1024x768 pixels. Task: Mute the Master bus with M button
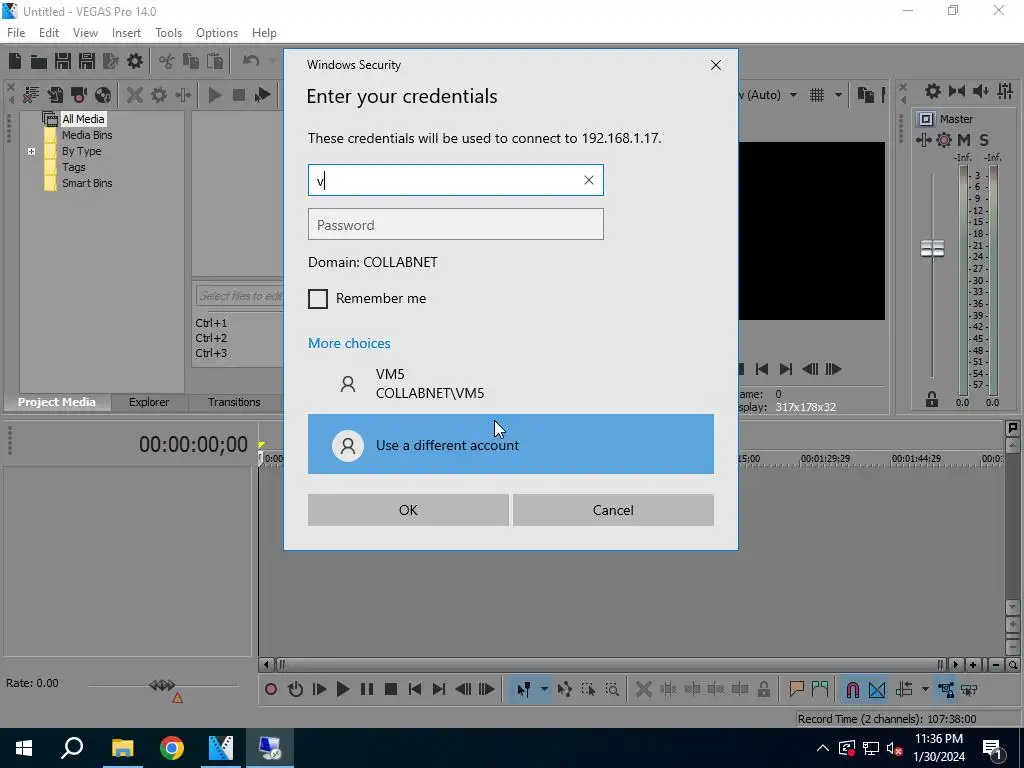964,140
